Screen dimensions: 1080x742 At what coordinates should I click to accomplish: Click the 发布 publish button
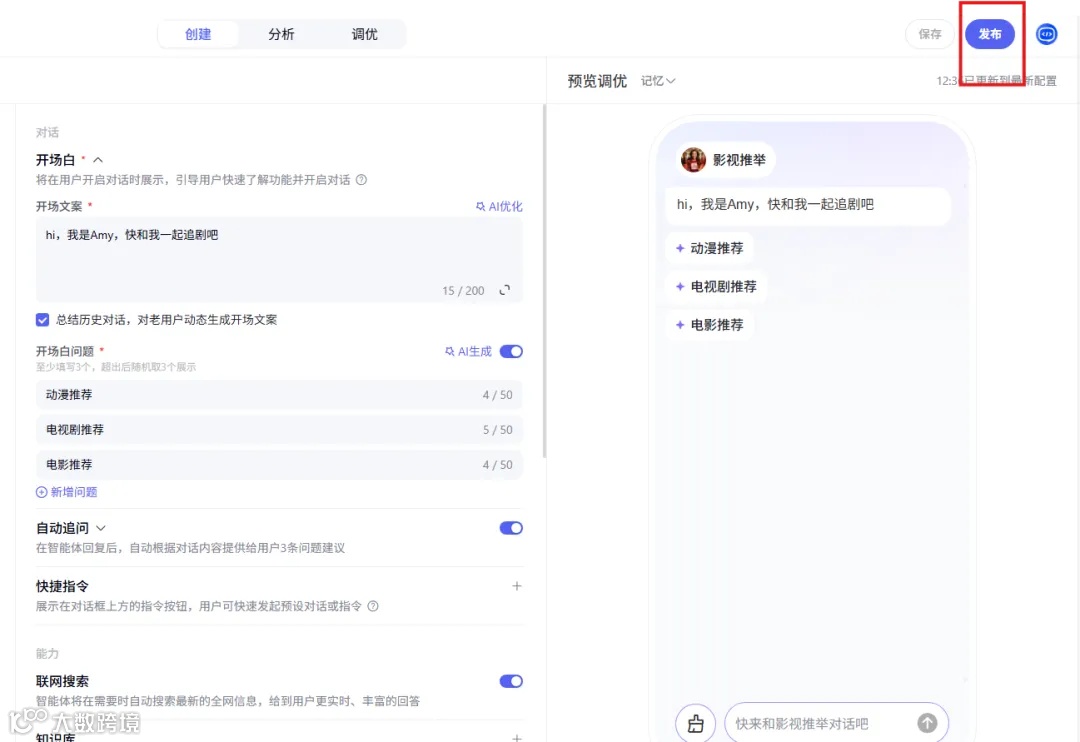[x=990, y=33]
